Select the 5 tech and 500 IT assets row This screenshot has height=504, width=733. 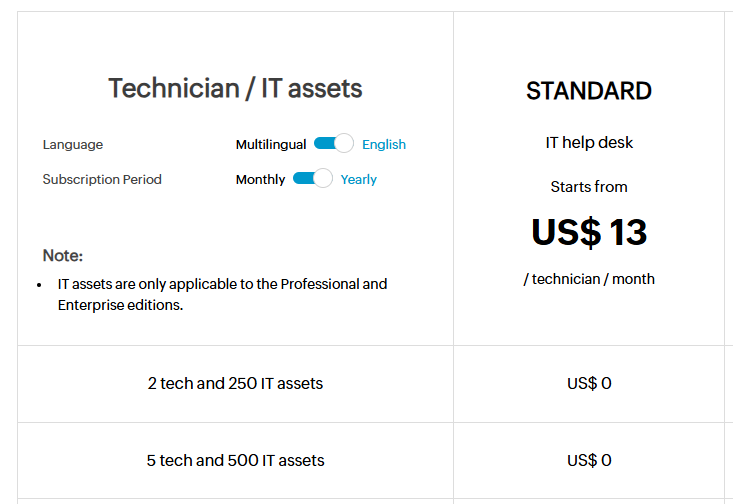(235, 460)
